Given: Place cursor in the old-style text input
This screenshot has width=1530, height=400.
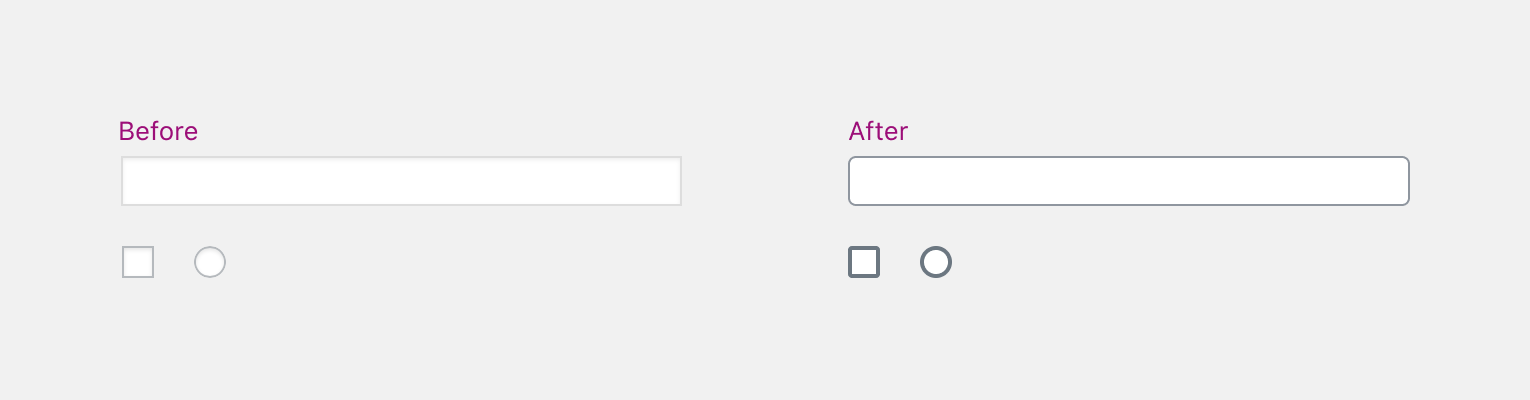Looking at the screenshot, I should (401, 181).
